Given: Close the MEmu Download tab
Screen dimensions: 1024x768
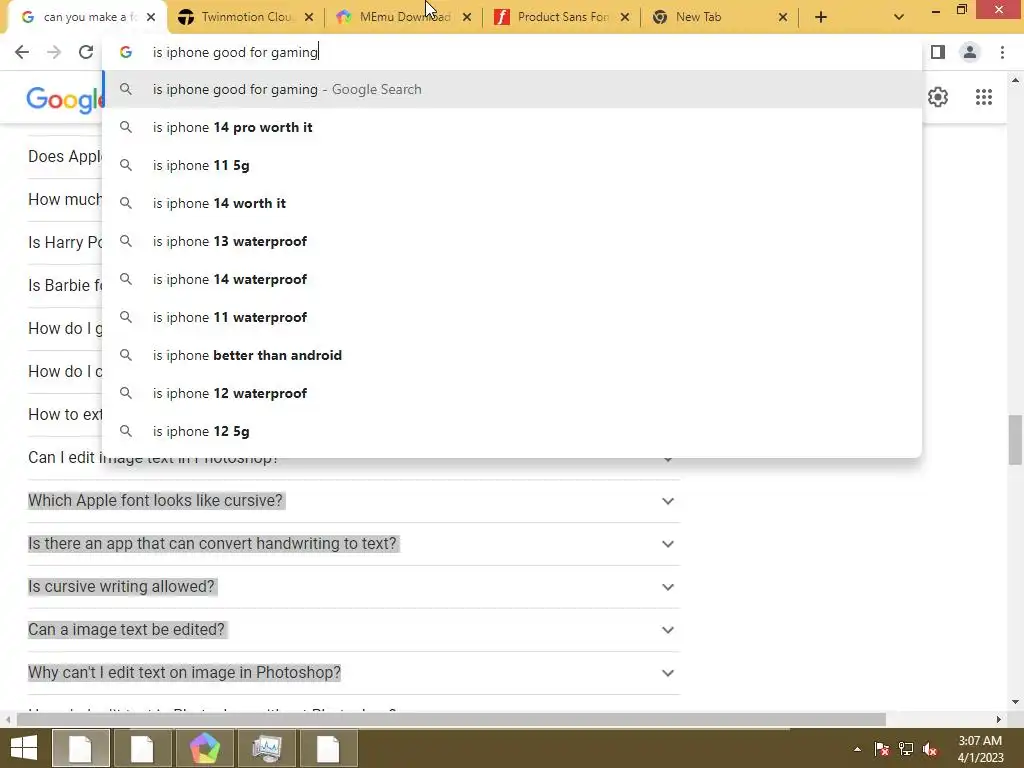Looking at the screenshot, I should (467, 17).
